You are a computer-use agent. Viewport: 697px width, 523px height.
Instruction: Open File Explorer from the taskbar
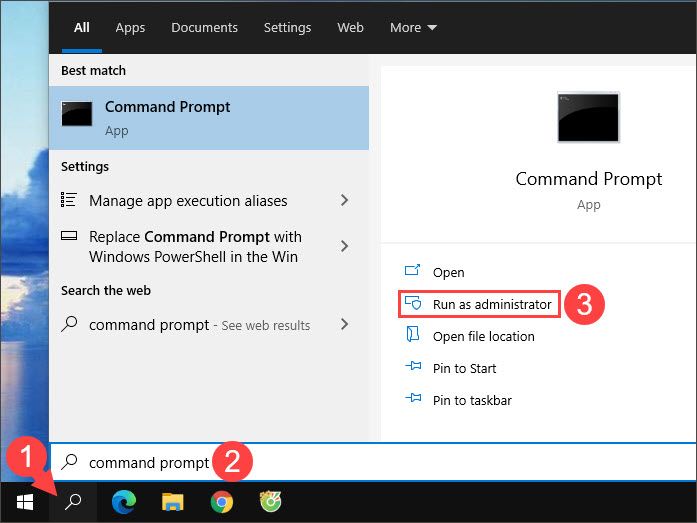click(x=172, y=502)
